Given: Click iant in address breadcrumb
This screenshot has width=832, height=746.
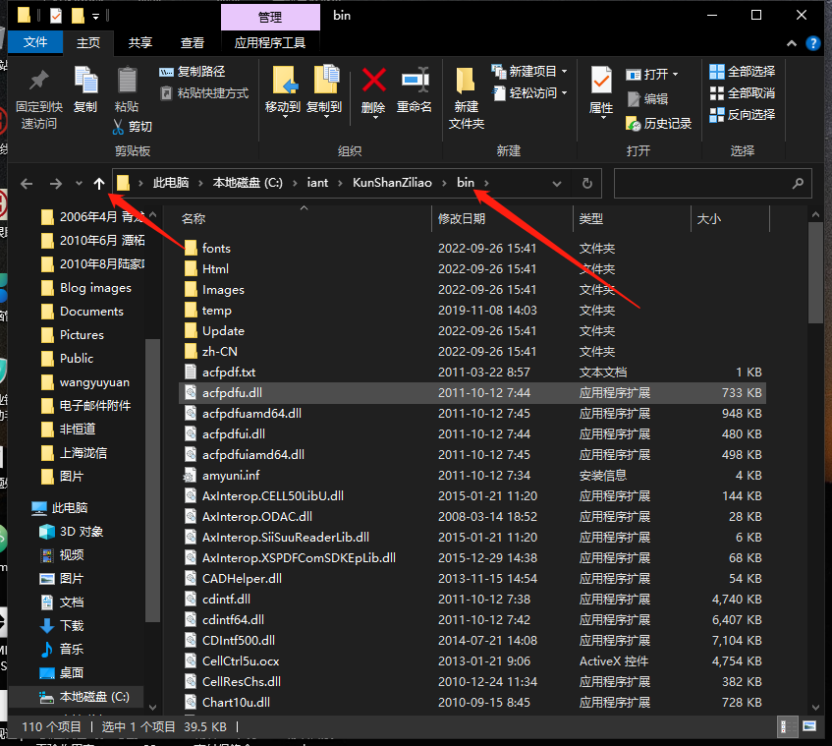Looking at the screenshot, I should [317, 183].
